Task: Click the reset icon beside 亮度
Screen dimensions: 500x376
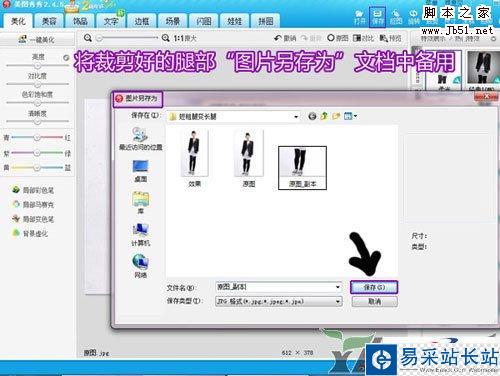Action: [x=66, y=58]
